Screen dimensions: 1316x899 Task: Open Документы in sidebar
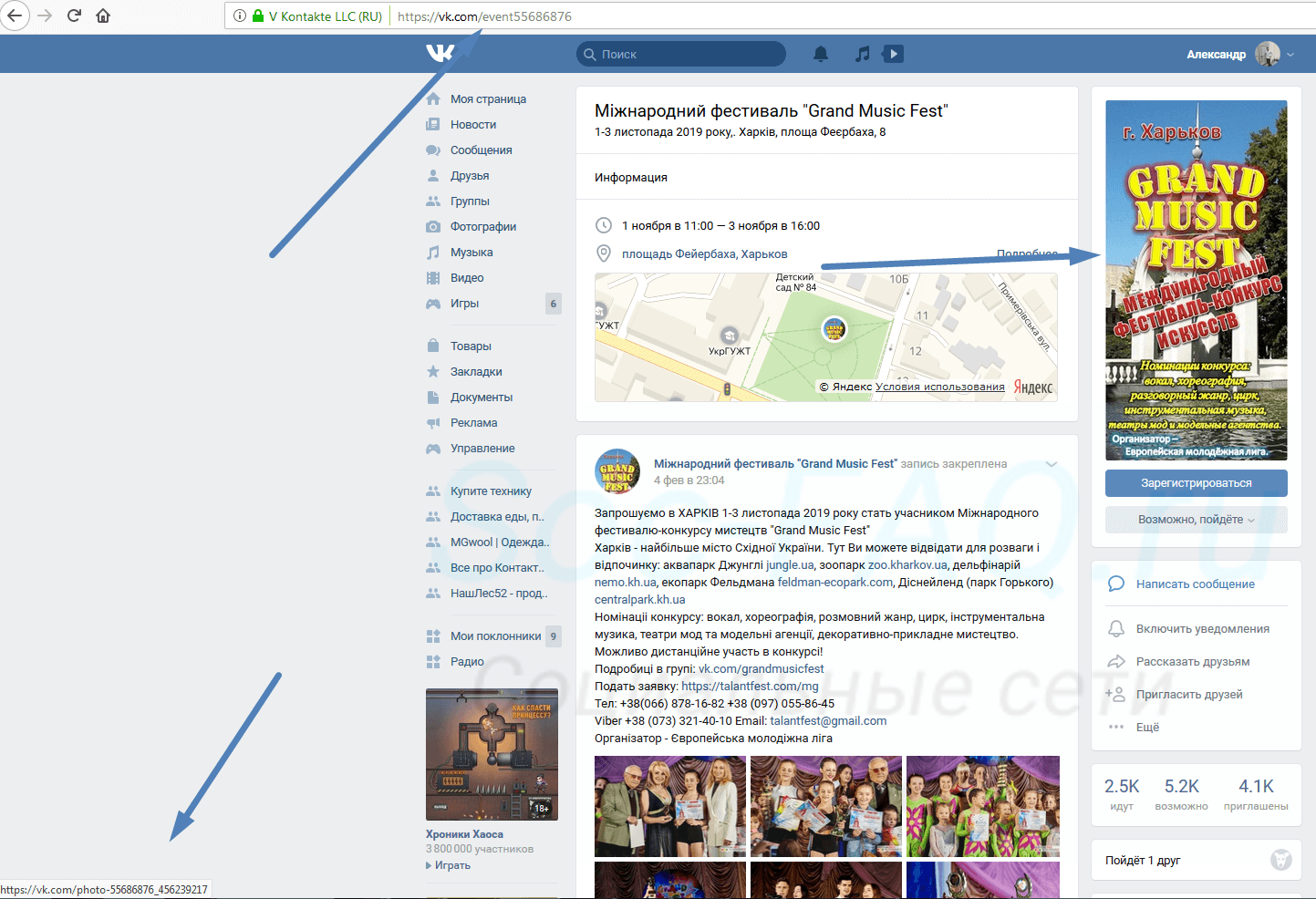click(482, 397)
